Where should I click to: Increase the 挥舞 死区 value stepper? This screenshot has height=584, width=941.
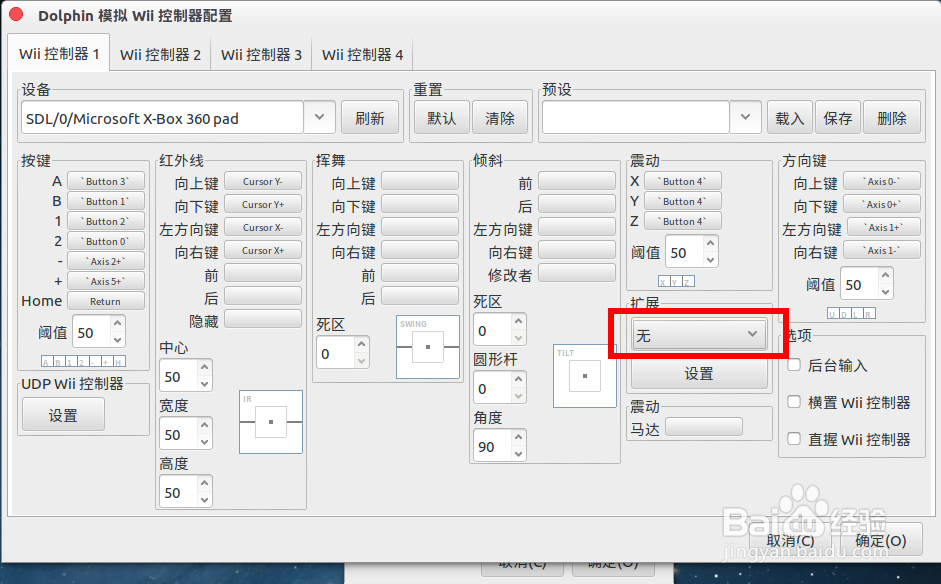pos(361,345)
